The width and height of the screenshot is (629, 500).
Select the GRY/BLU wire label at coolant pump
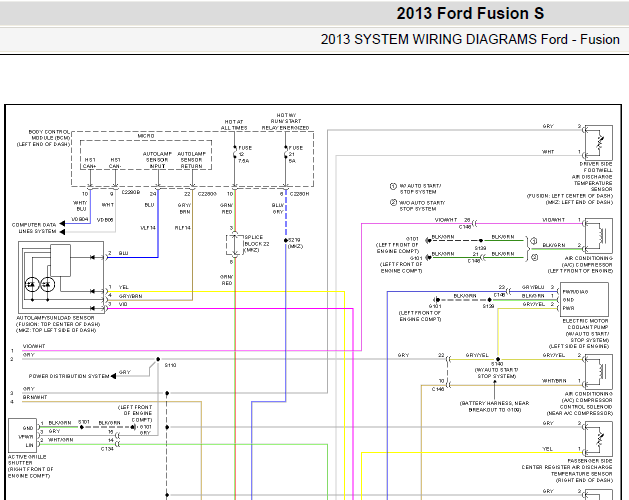(x=533, y=287)
